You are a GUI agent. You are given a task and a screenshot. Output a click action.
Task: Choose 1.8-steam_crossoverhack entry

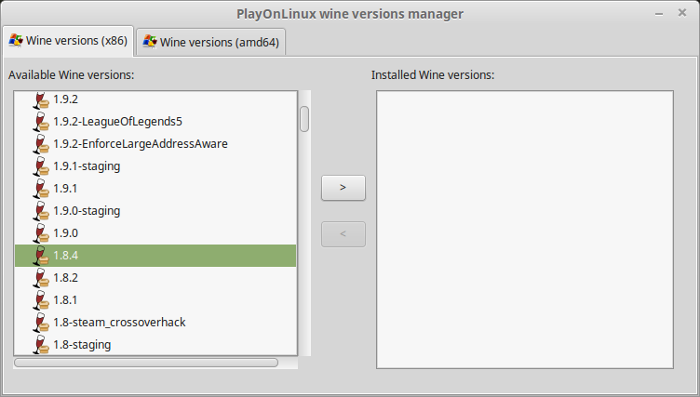tap(119, 322)
